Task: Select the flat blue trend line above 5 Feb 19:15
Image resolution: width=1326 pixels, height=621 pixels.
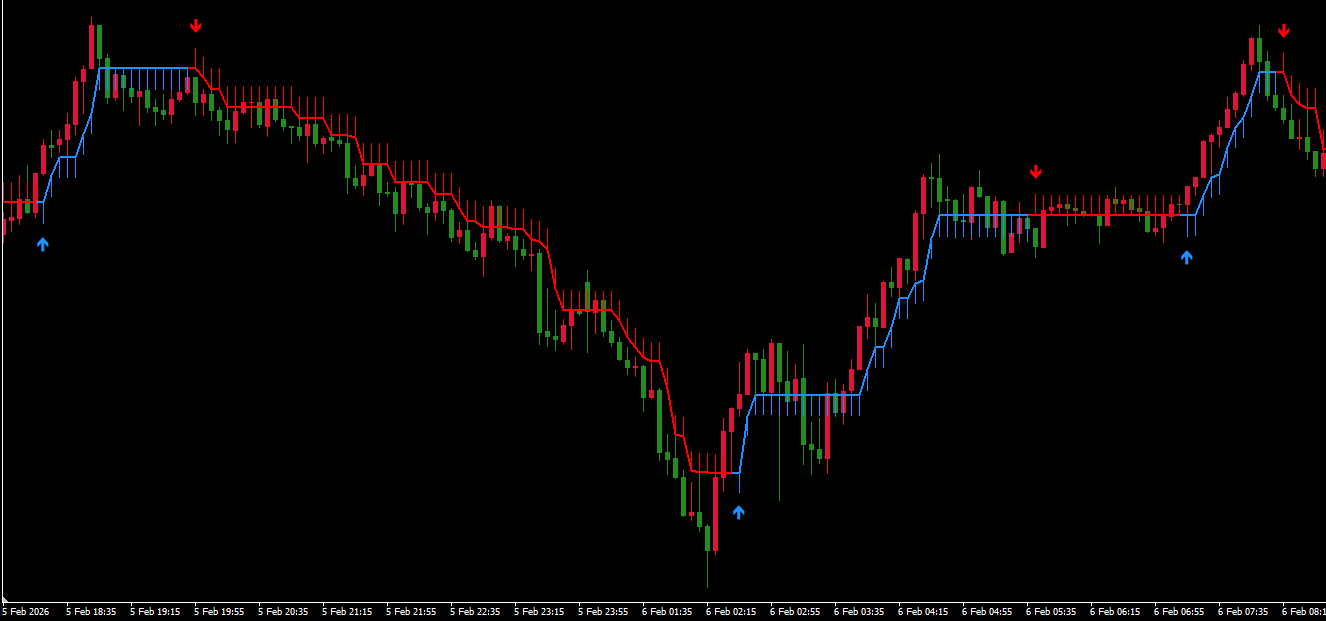Action: click(x=150, y=68)
